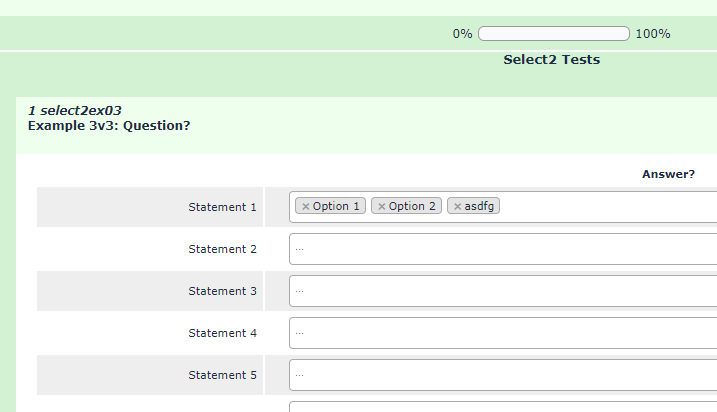Select the Option 1 tag text
The height and width of the screenshot is (412, 717).
pyautogui.click(x=337, y=207)
